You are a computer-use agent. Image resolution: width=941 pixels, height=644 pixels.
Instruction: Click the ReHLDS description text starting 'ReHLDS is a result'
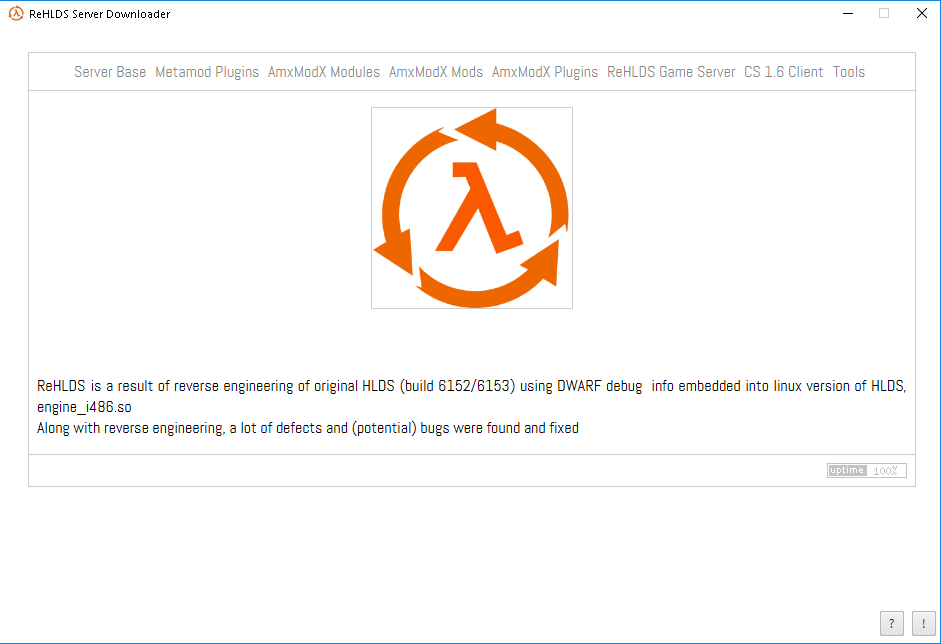tap(472, 396)
